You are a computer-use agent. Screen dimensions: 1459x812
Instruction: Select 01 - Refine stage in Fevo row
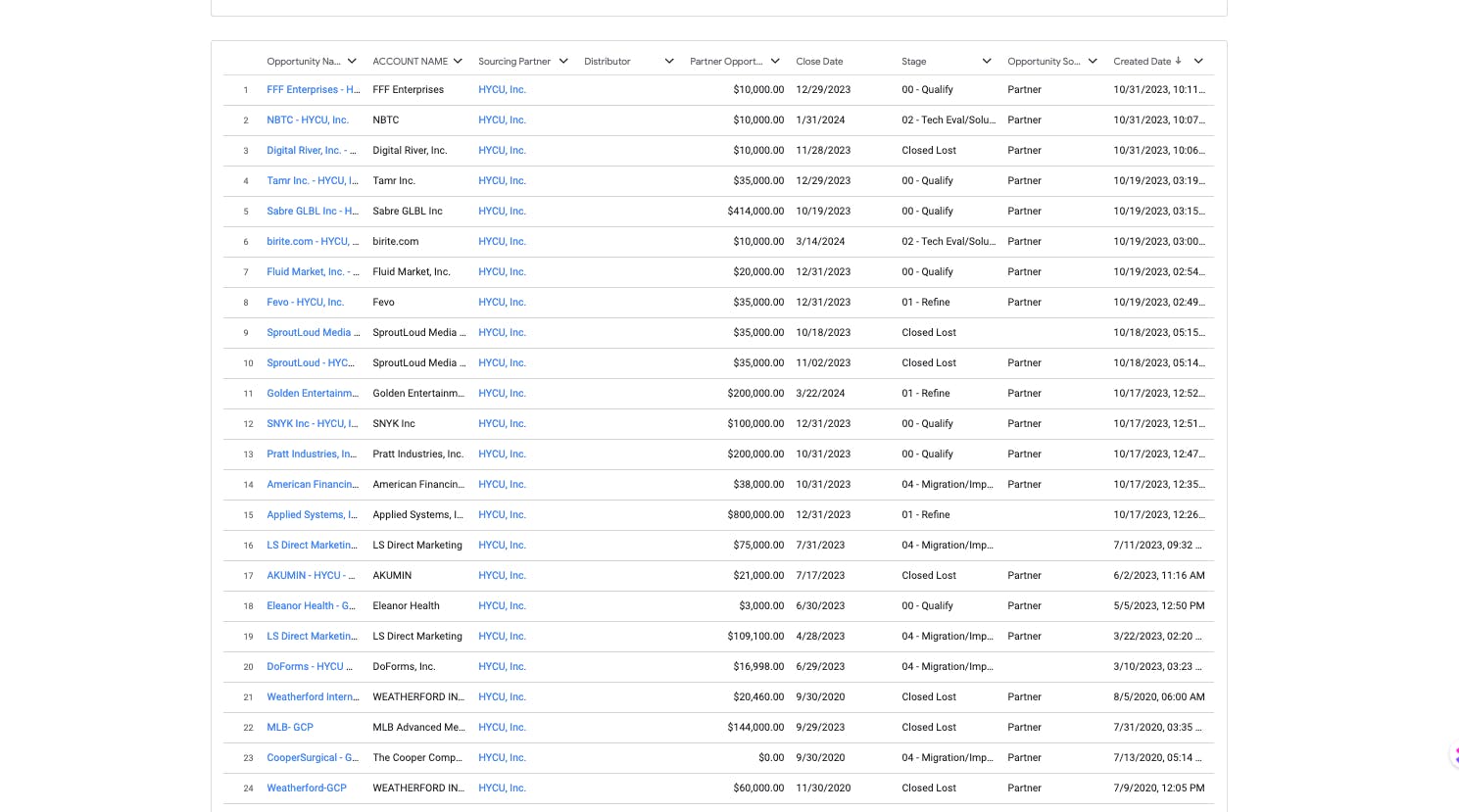pyautogui.click(x=926, y=302)
